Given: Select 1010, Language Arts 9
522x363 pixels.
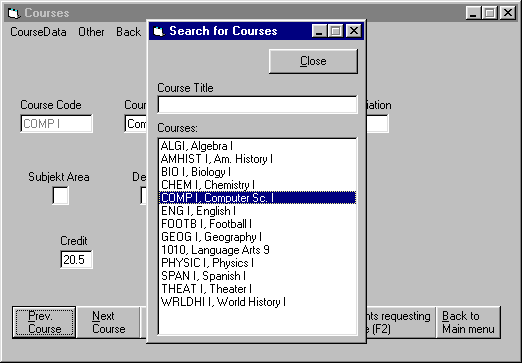Looking at the screenshot, I should [257, 250].
